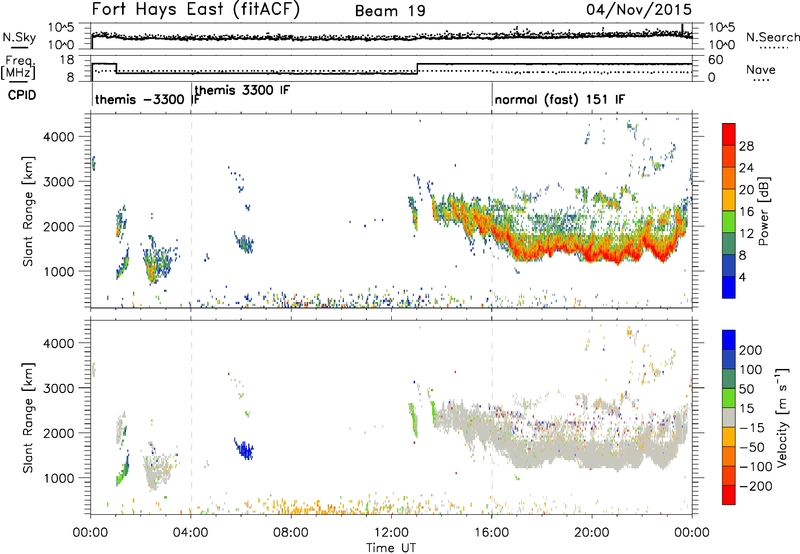This screenshot has width=800, height=554.
Task: Click the blue top segment of Velocity colorbar
Action: 729,340
